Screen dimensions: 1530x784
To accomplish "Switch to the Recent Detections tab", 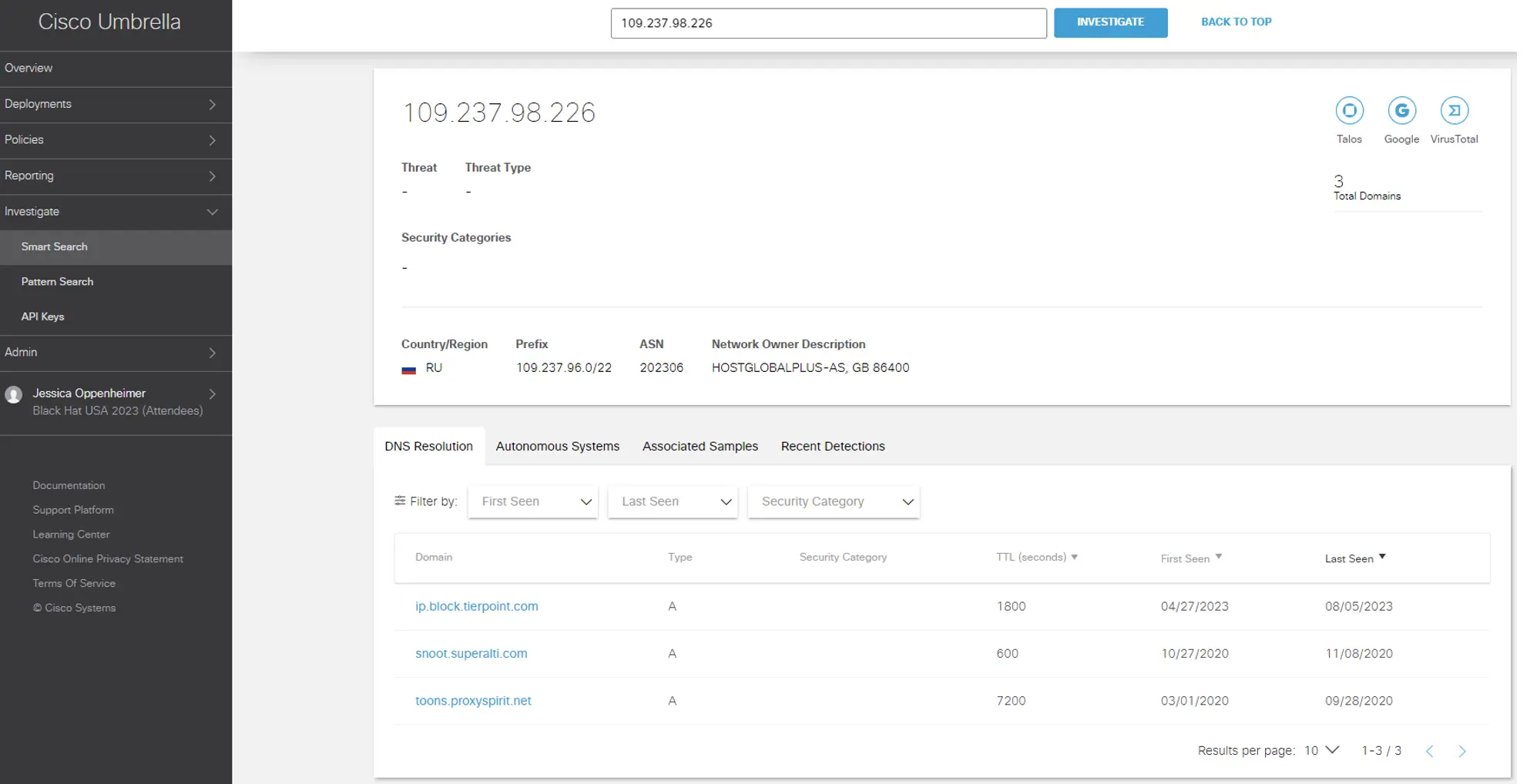I will [x=833, y=446].
